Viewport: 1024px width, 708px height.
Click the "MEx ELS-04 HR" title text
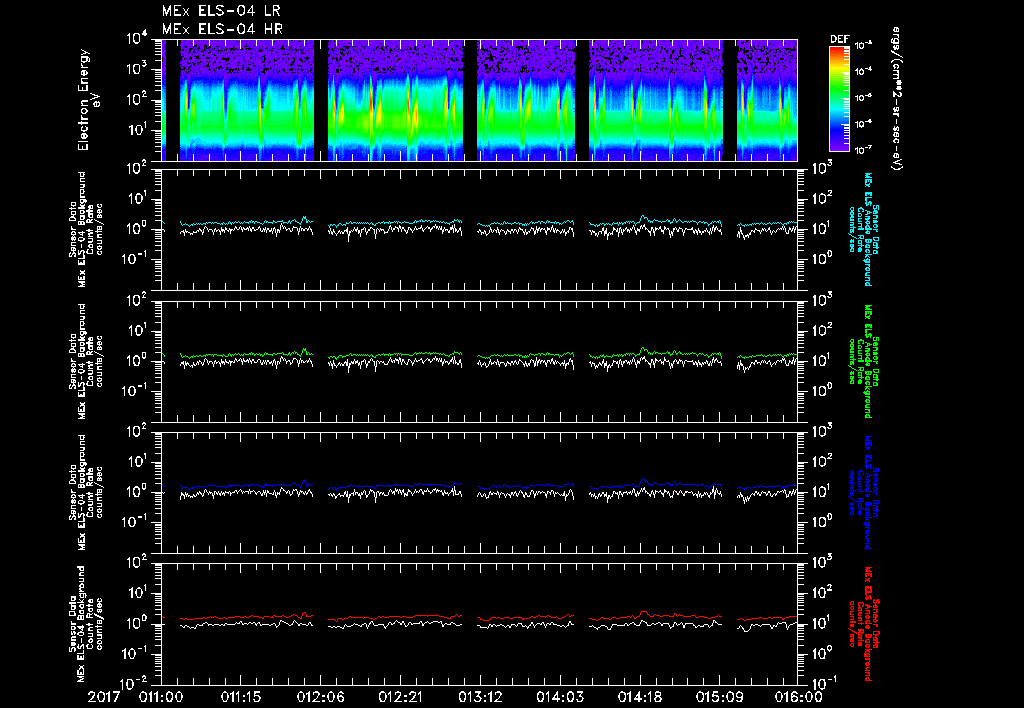(x=222, y=29)
